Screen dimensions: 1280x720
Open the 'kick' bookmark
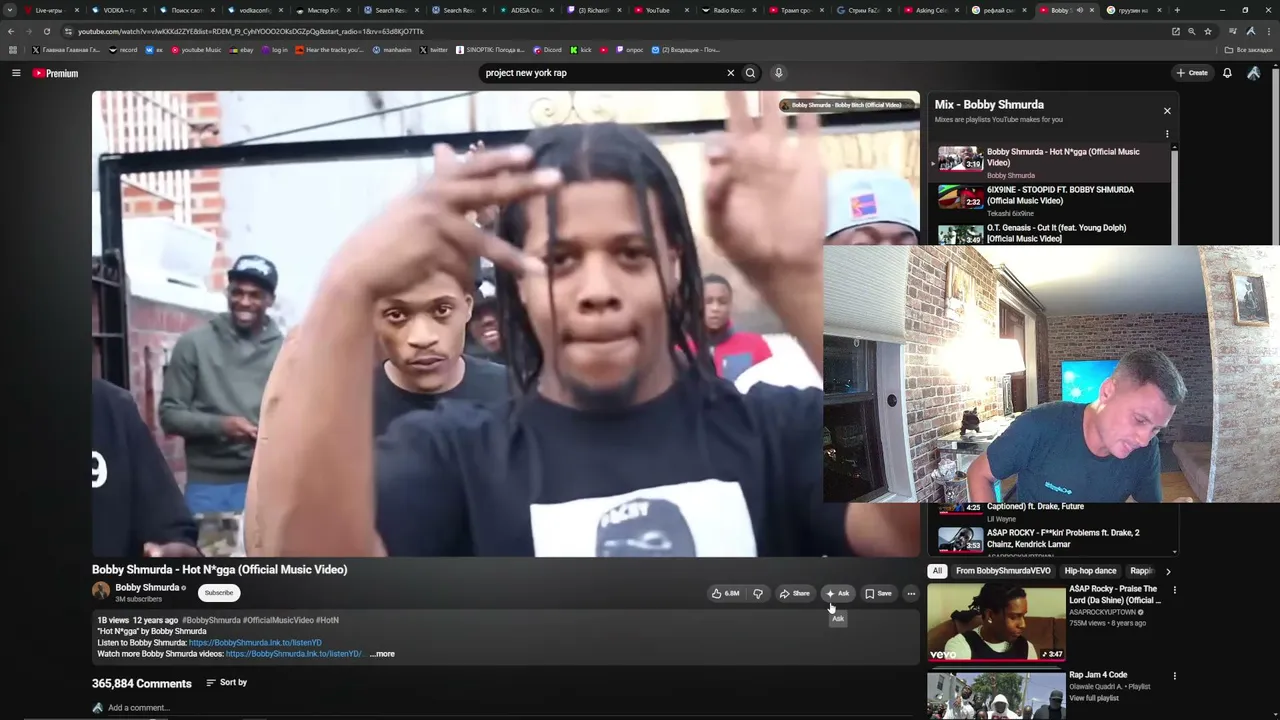click(x=581, y=50)
